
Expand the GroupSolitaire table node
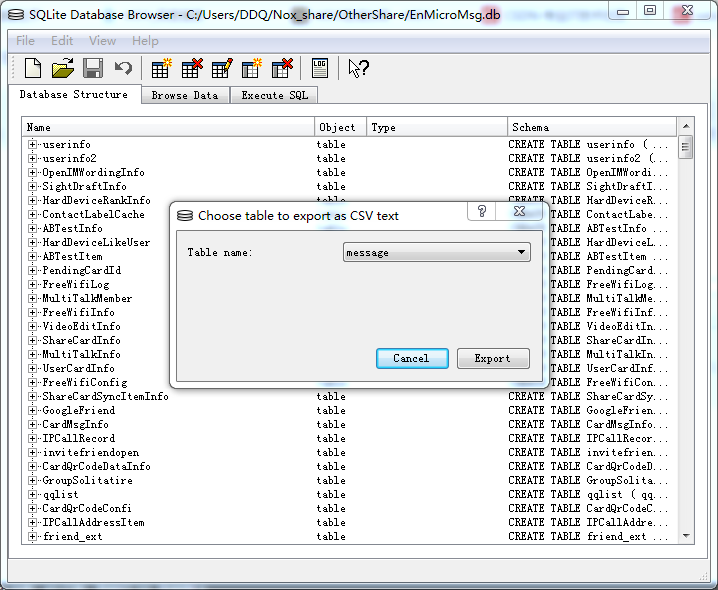[x=32, y=481]
